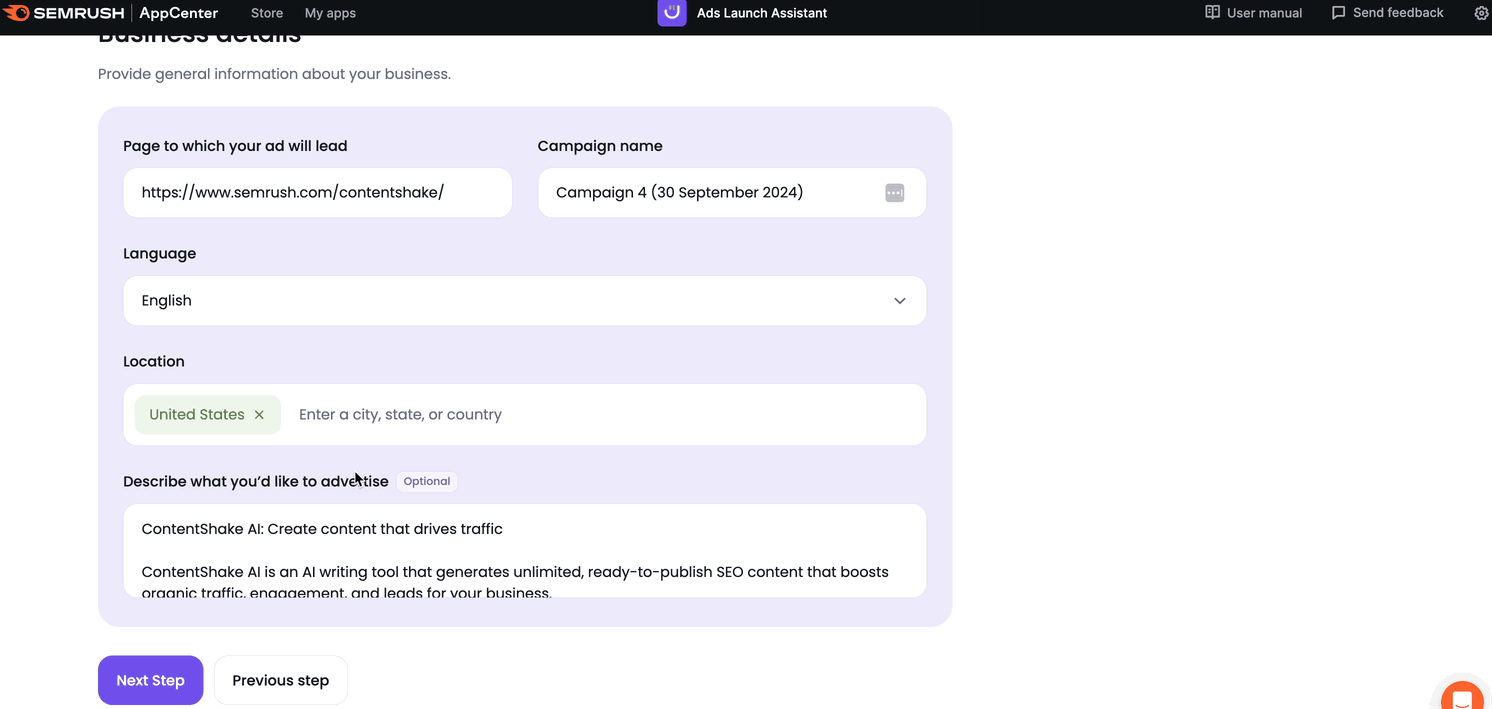1492x709 pixels.
Task: Click the advertising description text area
Action: coord(524,550)
